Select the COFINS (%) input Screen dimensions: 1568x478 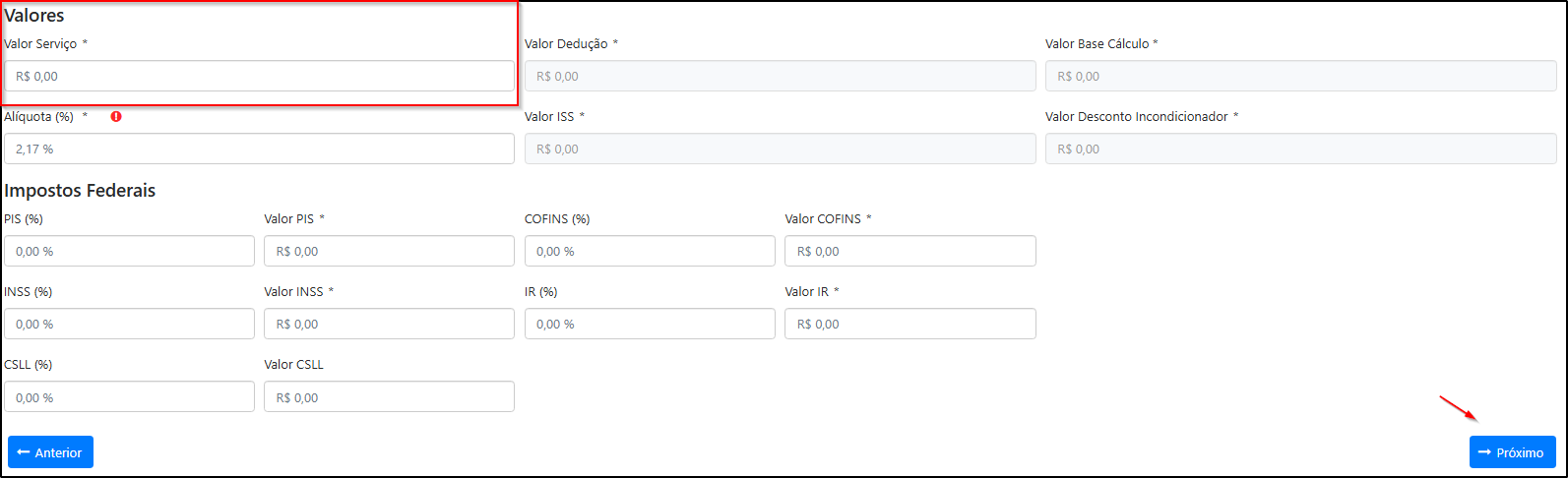(x=650, y=251)
